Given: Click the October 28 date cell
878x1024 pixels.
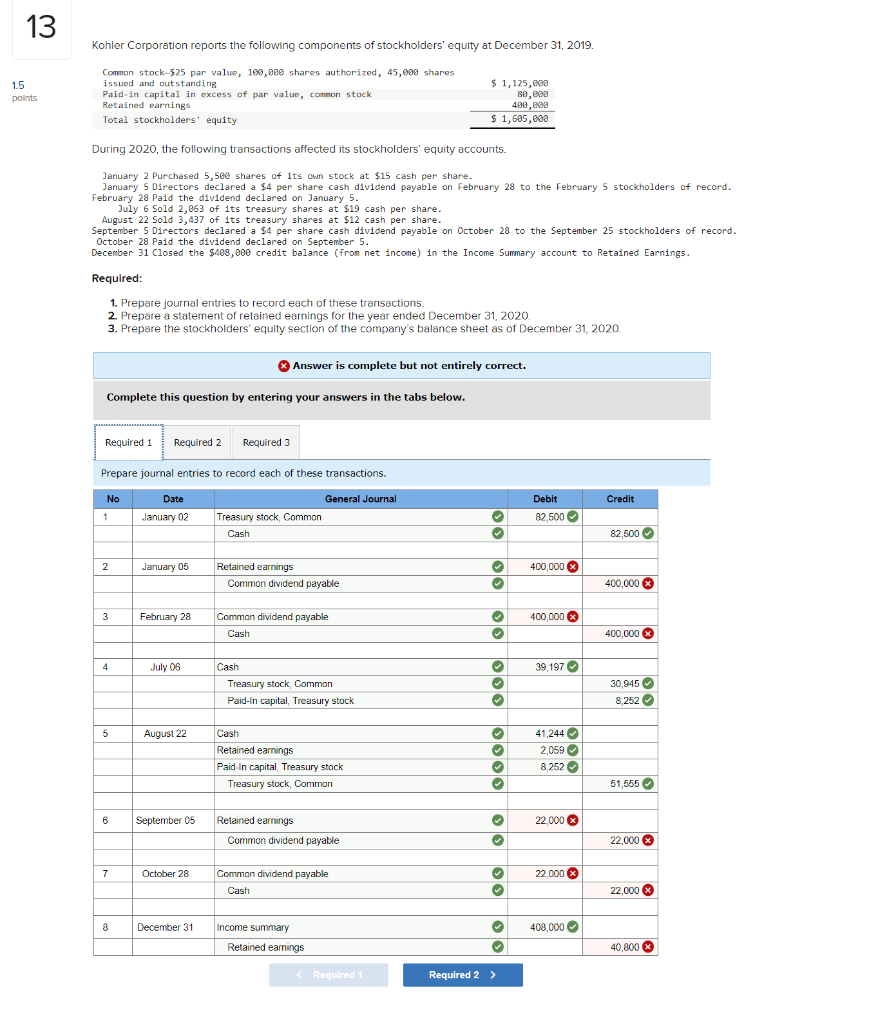Looking at the screenshot, I should pos(173,874).
